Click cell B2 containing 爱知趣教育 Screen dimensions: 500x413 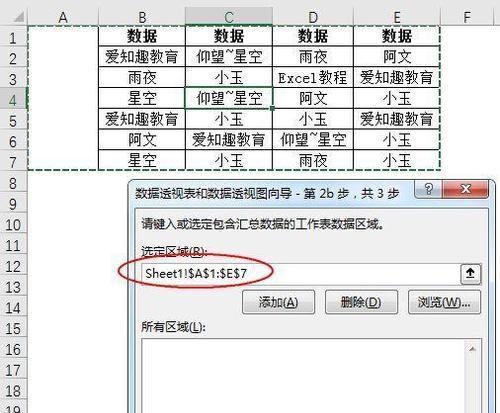[x=142, y=57]
